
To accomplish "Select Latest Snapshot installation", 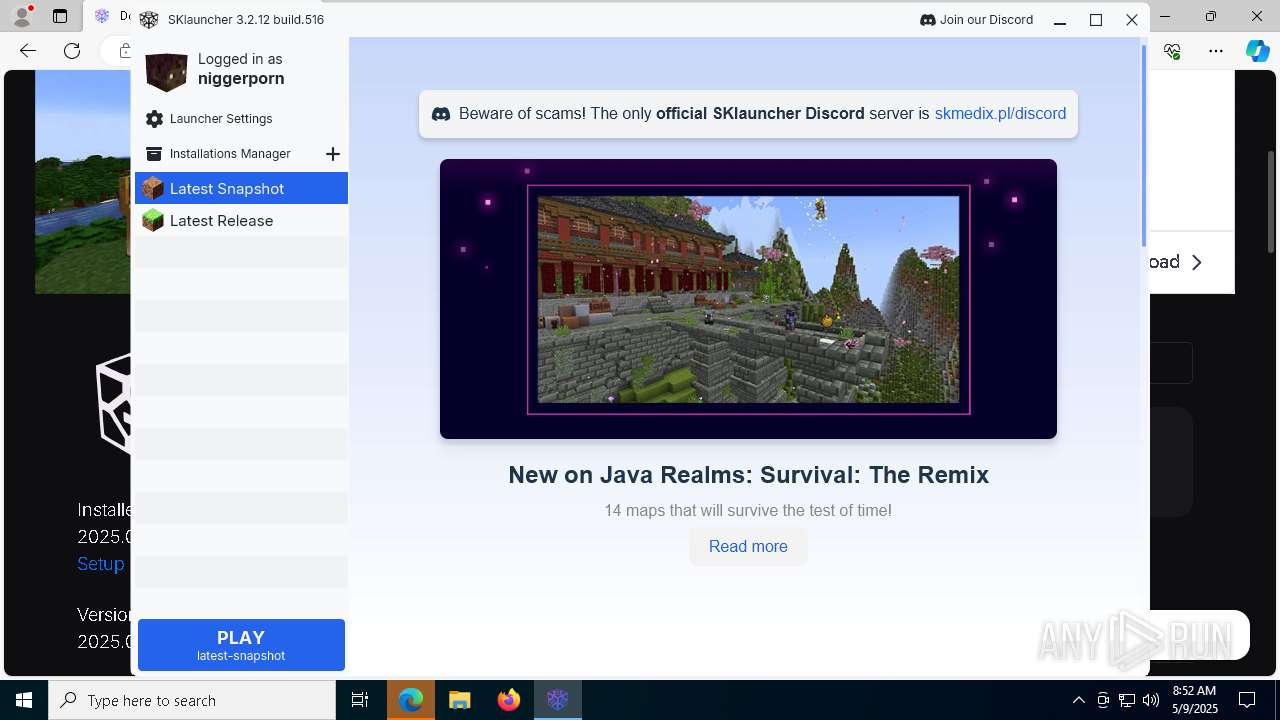I will tap(241, 188).
